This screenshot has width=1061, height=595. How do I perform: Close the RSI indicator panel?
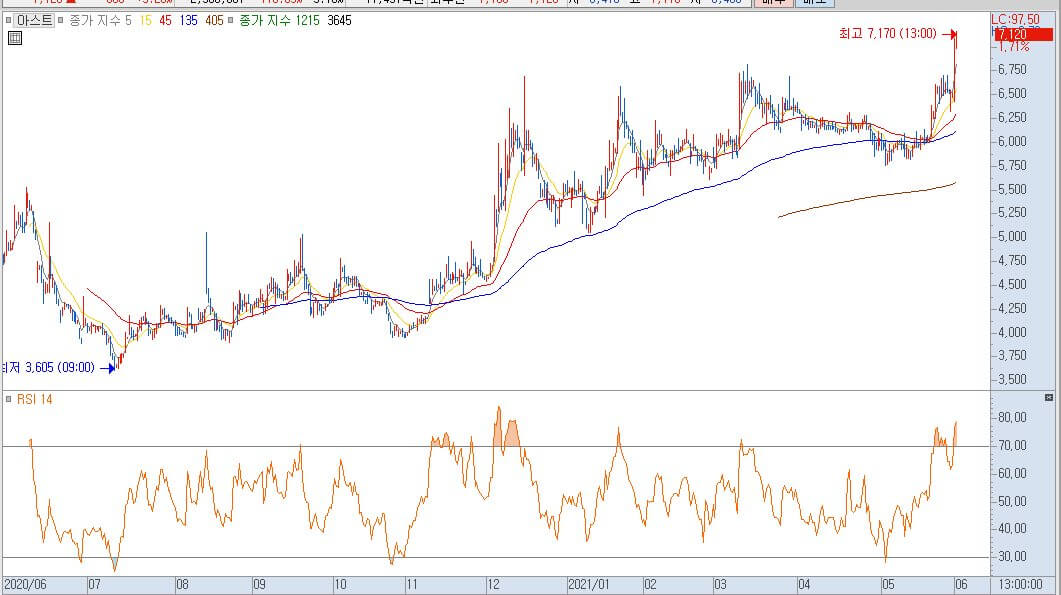1049,397
